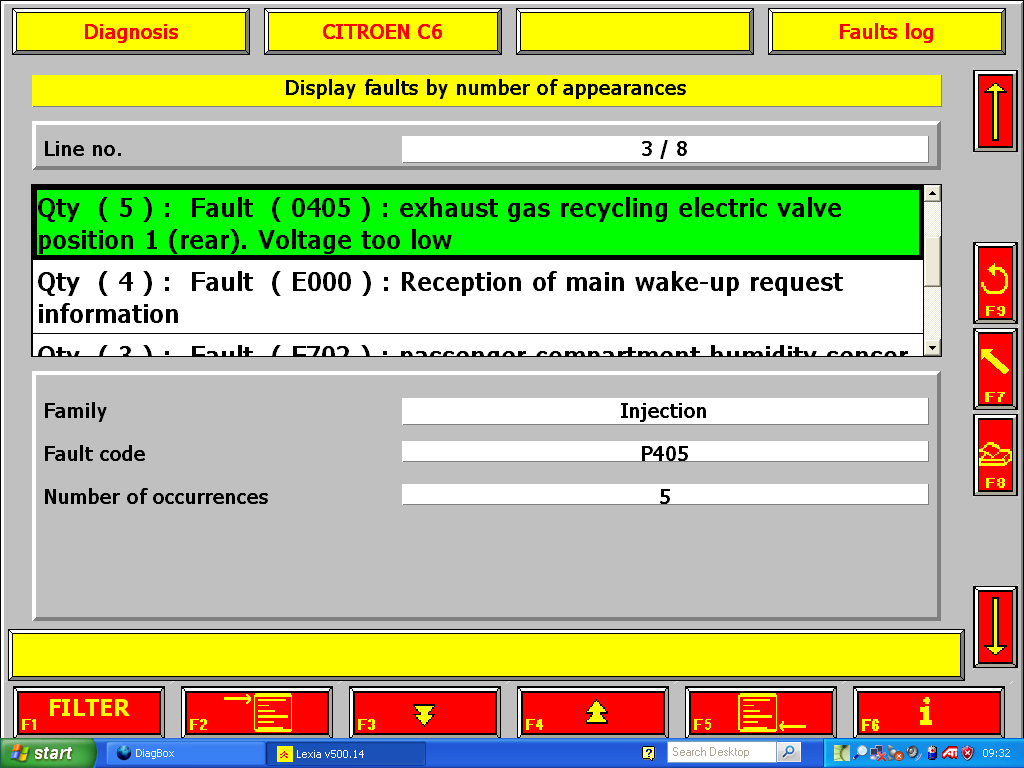This screenshot has width=1024, height=768.
Task: Select the Fault 0405 exhaust gas valve row
Action: (478, 223)
